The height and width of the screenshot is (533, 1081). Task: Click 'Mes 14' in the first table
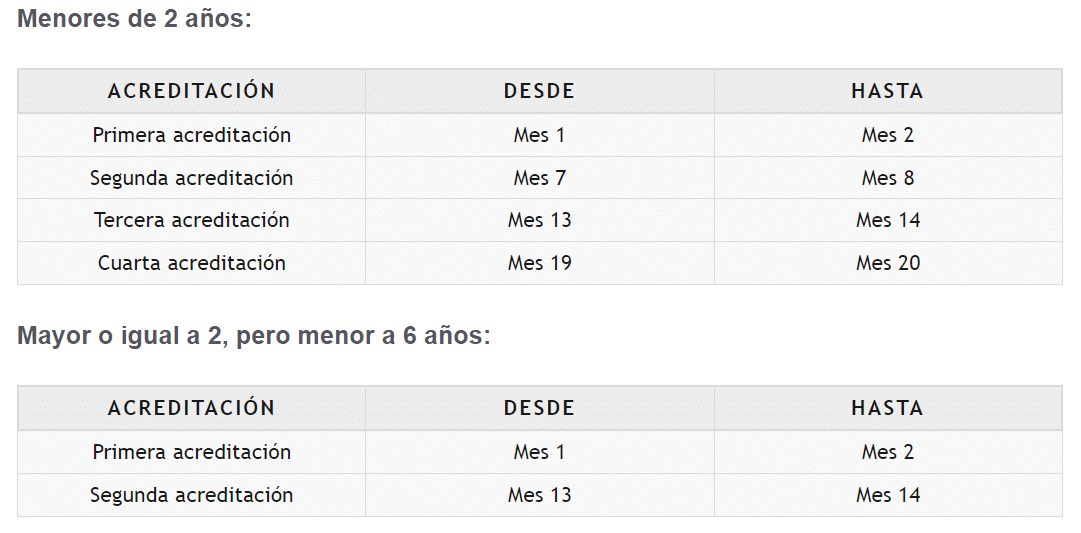click(887, 220)
